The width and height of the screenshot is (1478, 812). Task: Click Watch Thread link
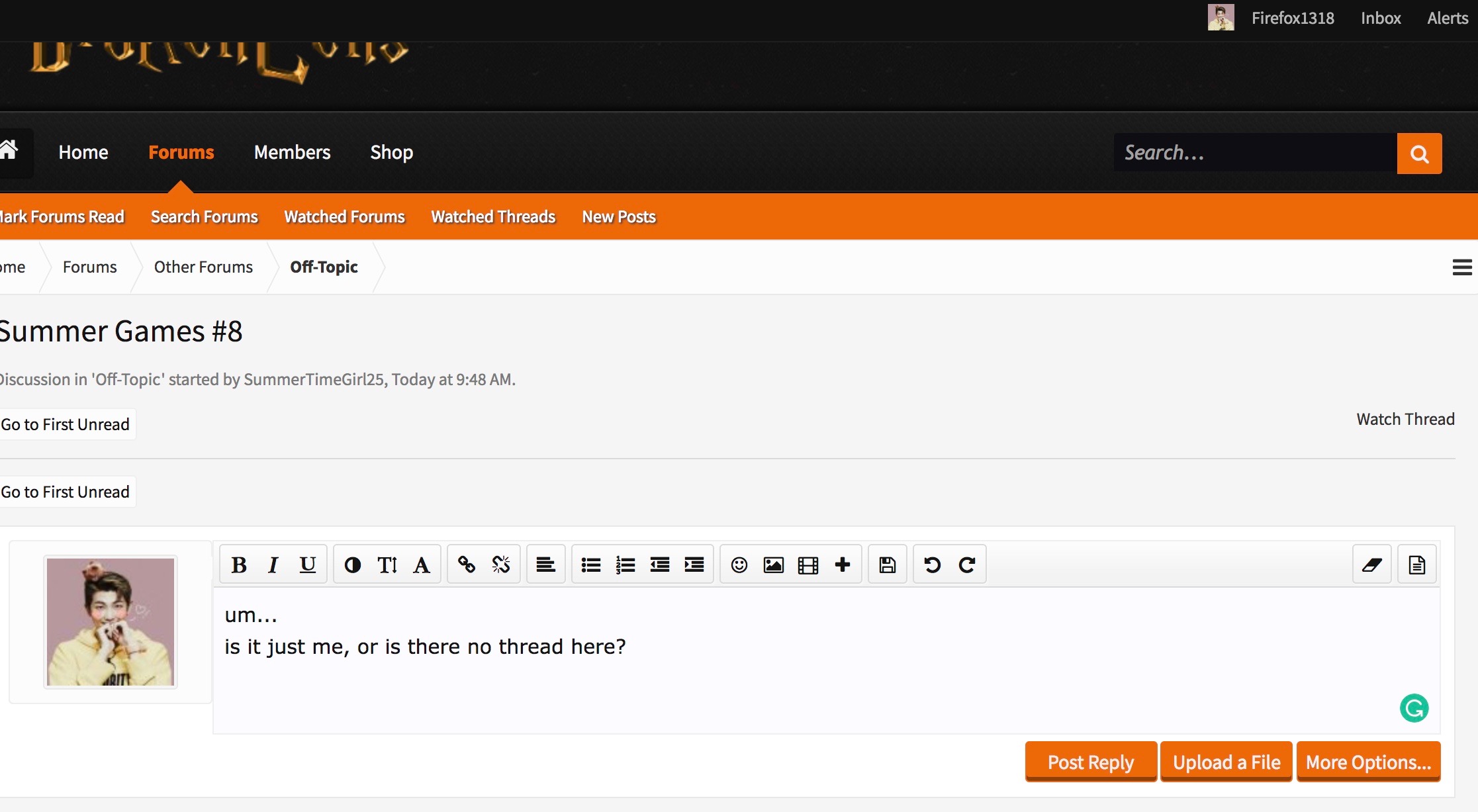[1405, 419]
